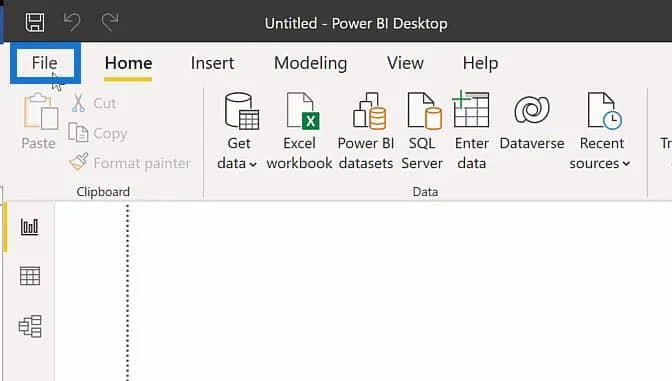This screenshot has height=381, width=672.
Task: Click the Save disk icon
Action: 35,22
